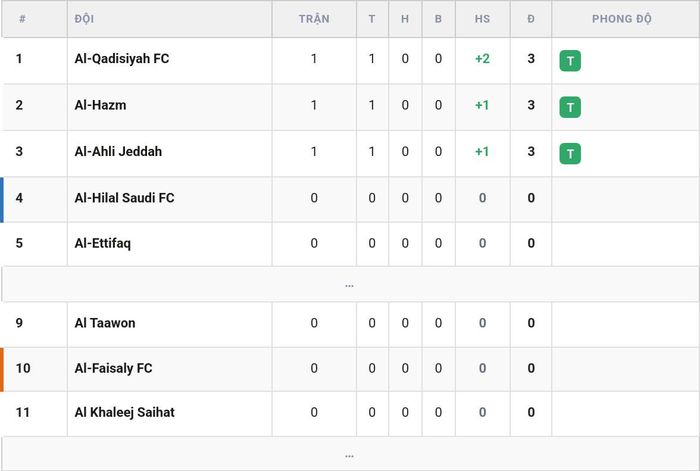Expand hidden rows below Al-Ettifaq

(x=350, y=284)
